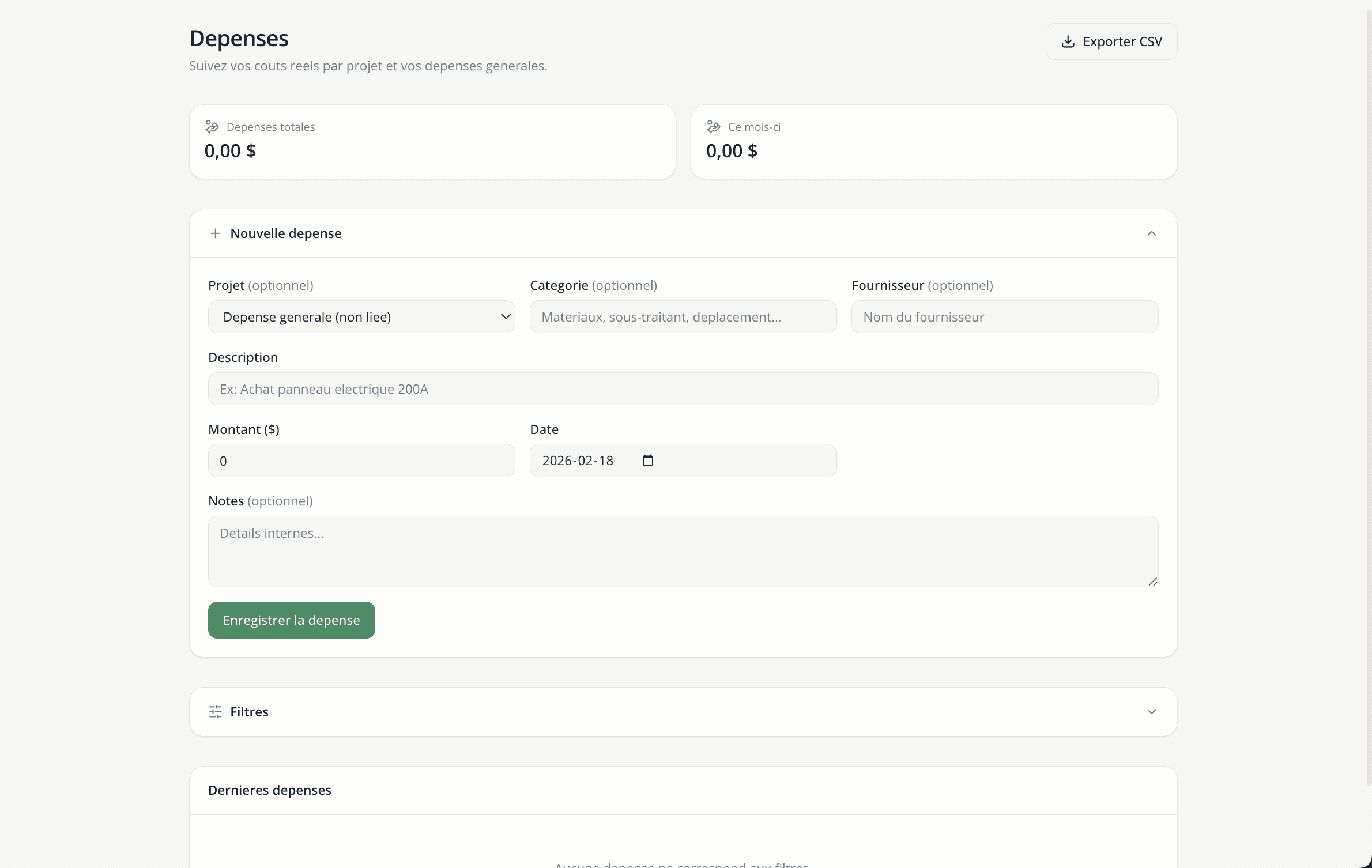Focus the Categorie input field
This screenshot has height=868, width=1372.
point(683,317)
